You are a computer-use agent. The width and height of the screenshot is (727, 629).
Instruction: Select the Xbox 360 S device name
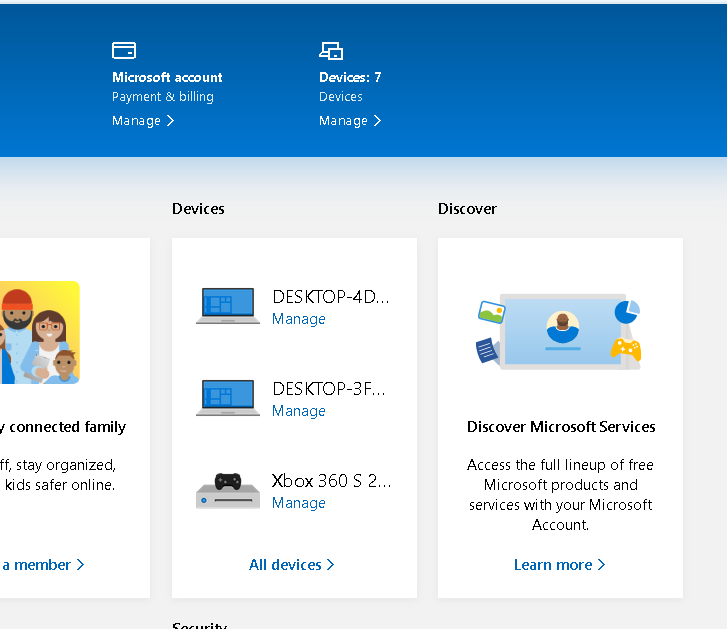331,481
